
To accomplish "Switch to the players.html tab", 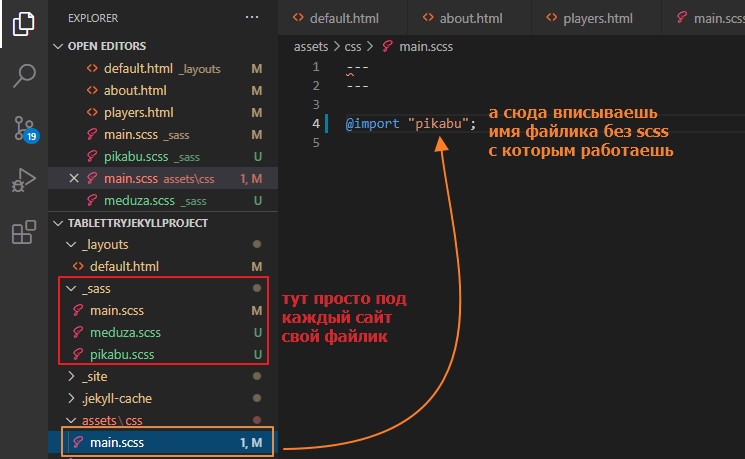I will [x=599, y=18].
